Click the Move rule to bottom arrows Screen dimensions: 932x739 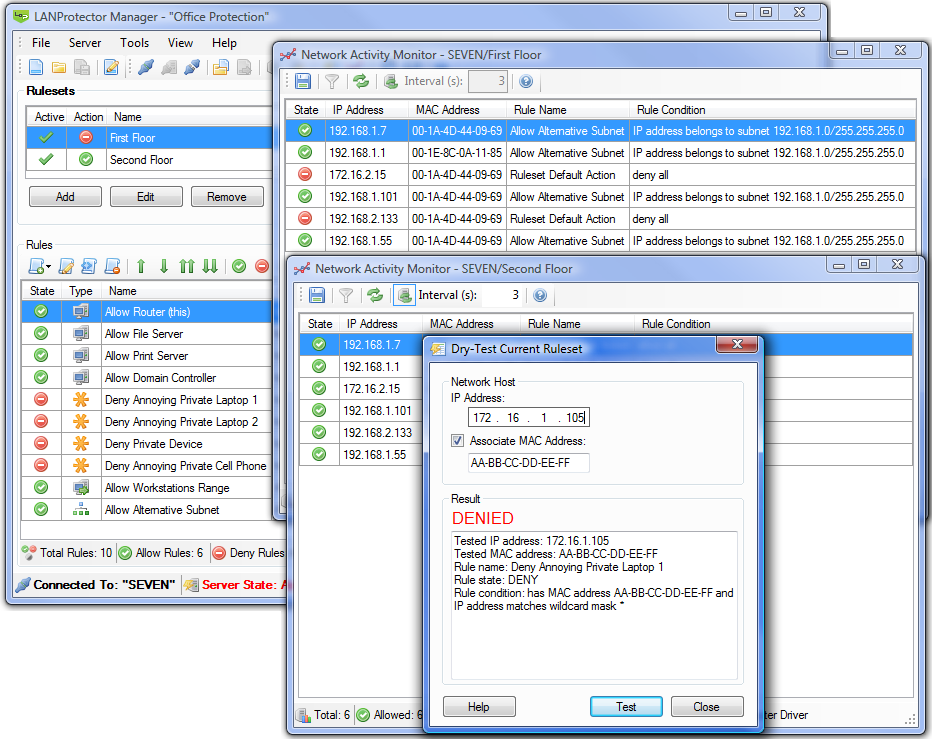tap(210, 266)
